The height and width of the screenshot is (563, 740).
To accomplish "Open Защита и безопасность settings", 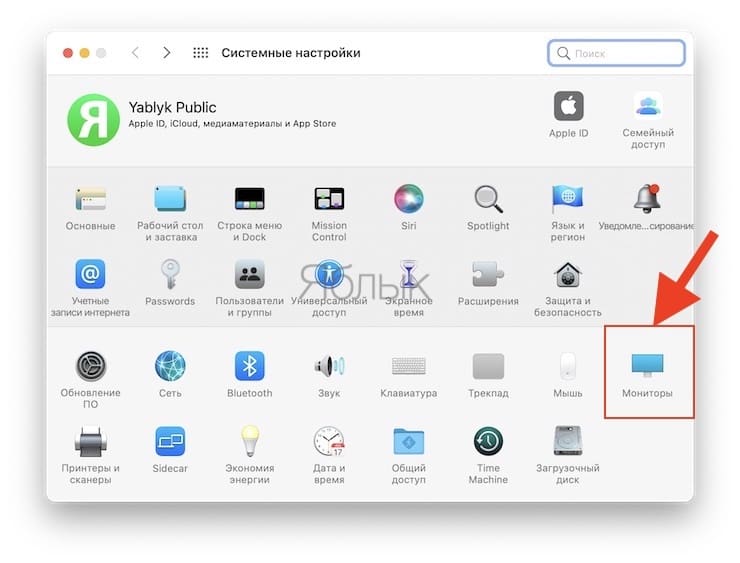I will click(568, 274).
